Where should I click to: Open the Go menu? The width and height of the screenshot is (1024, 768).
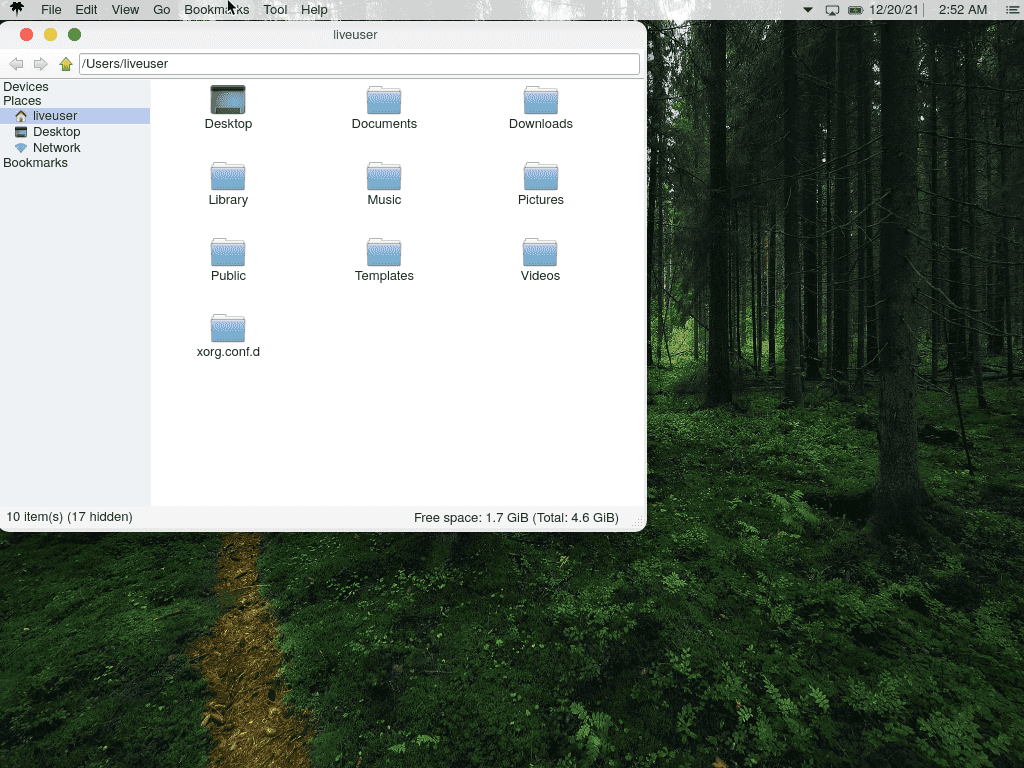click(x=161, y=9)
